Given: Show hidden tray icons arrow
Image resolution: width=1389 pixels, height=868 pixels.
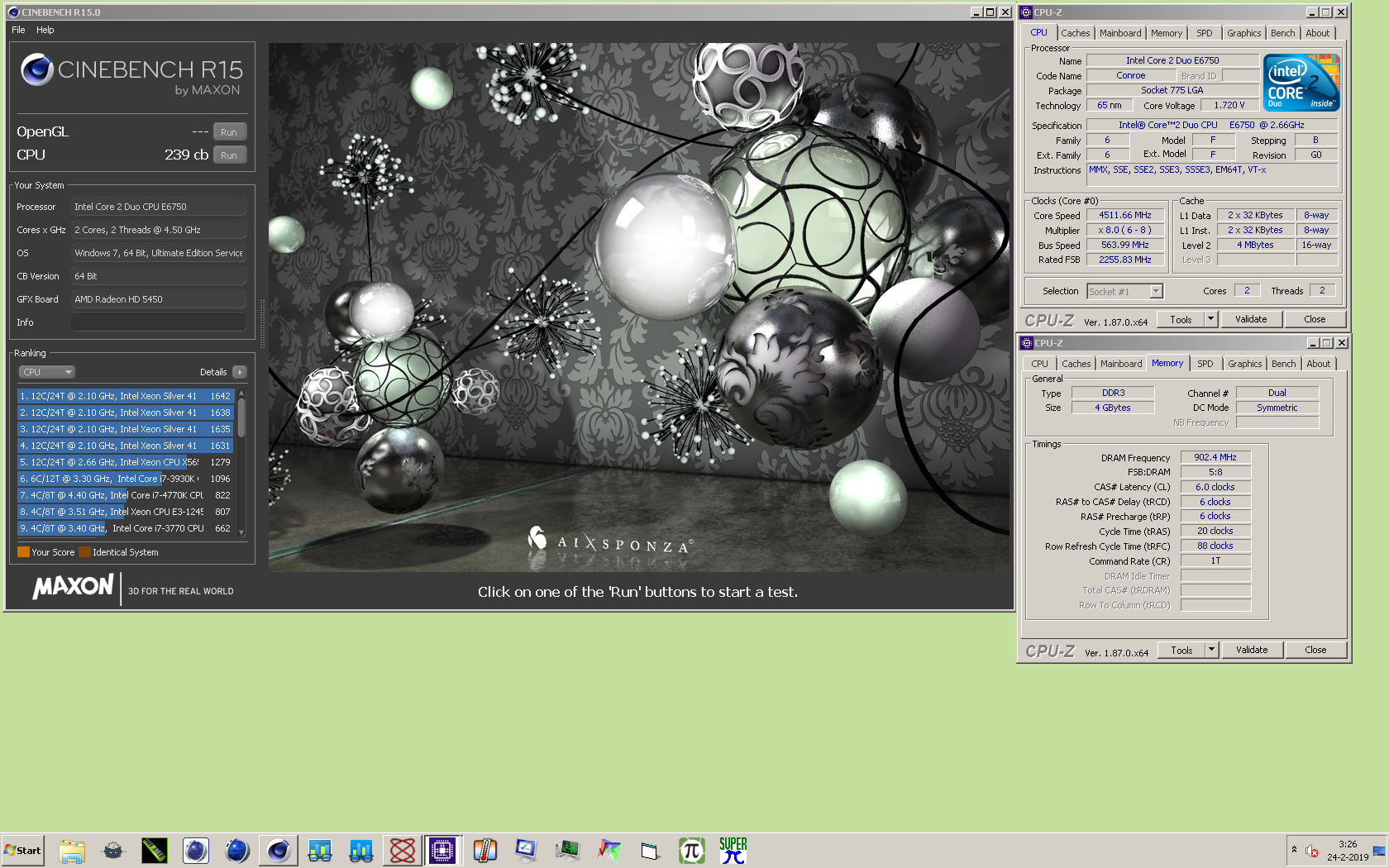Looking at the screenshot, I should (x=1294, y=850).
